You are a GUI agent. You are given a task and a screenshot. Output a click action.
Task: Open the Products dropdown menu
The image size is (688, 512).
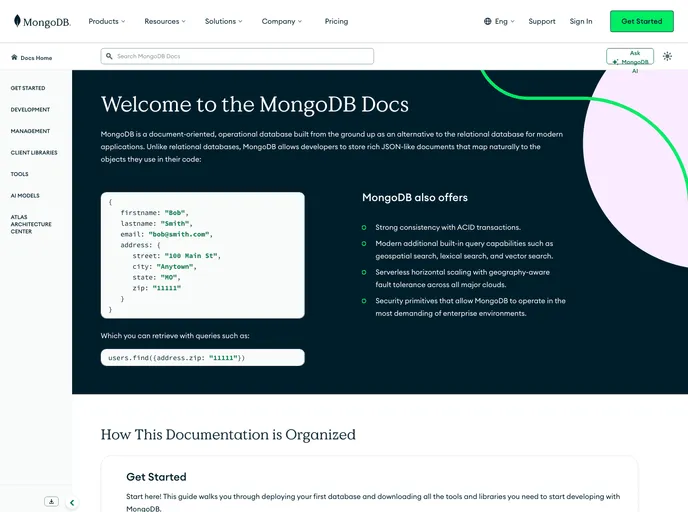point(107,21)
